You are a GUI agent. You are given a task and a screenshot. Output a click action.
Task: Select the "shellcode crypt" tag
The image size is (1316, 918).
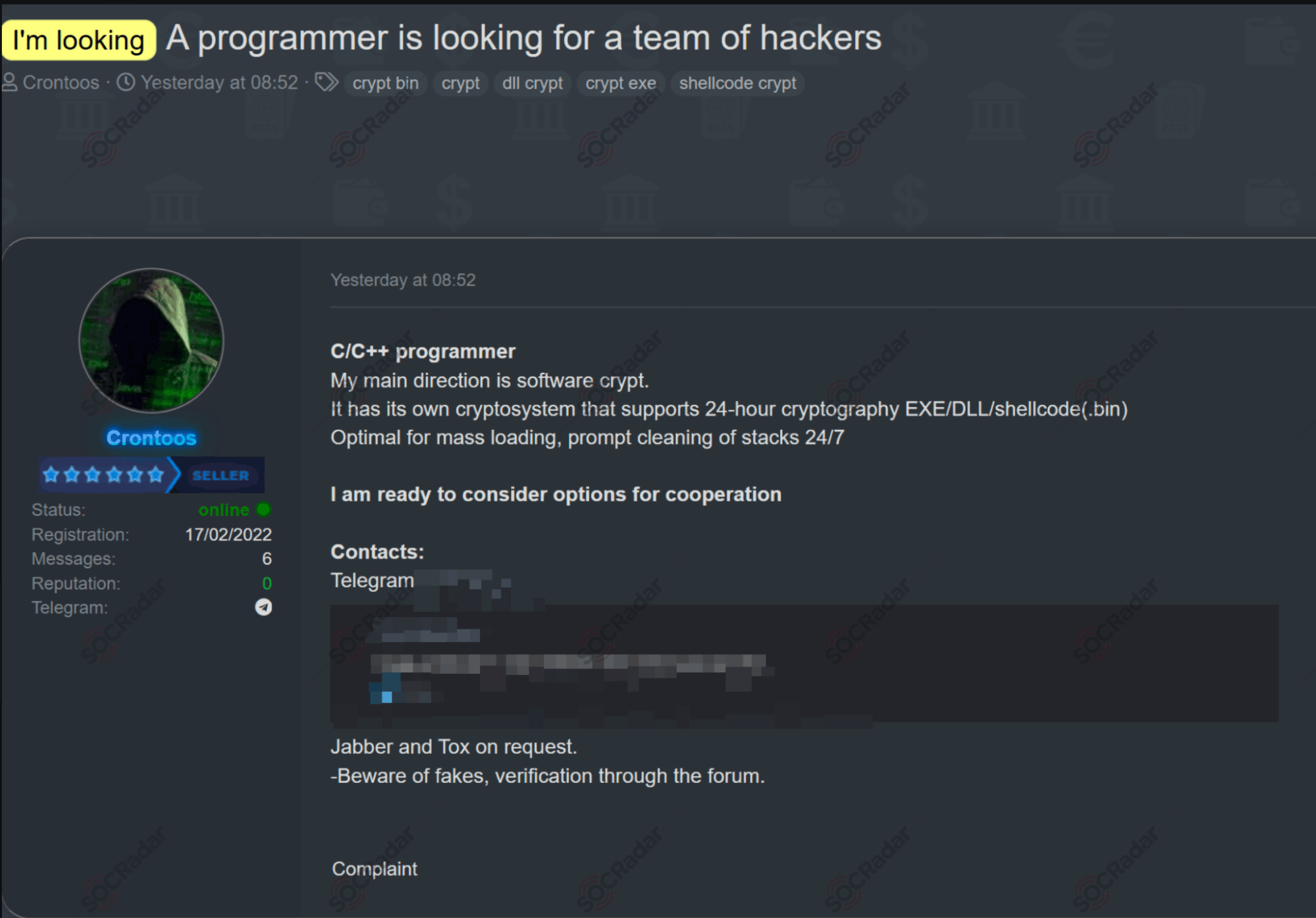point(737,84)
